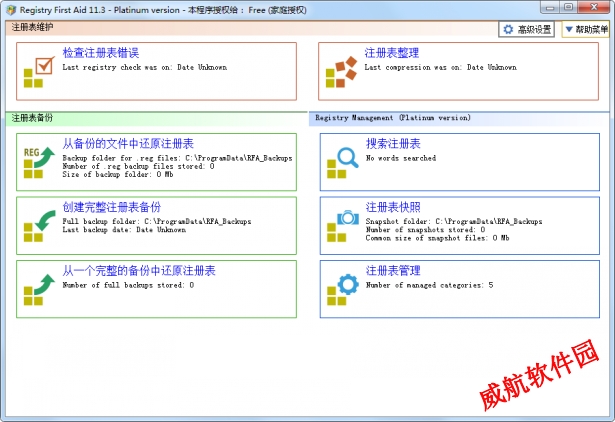Click the 注册表备份 section header
This screenshot has width=615, height=422.
(32, 118)
